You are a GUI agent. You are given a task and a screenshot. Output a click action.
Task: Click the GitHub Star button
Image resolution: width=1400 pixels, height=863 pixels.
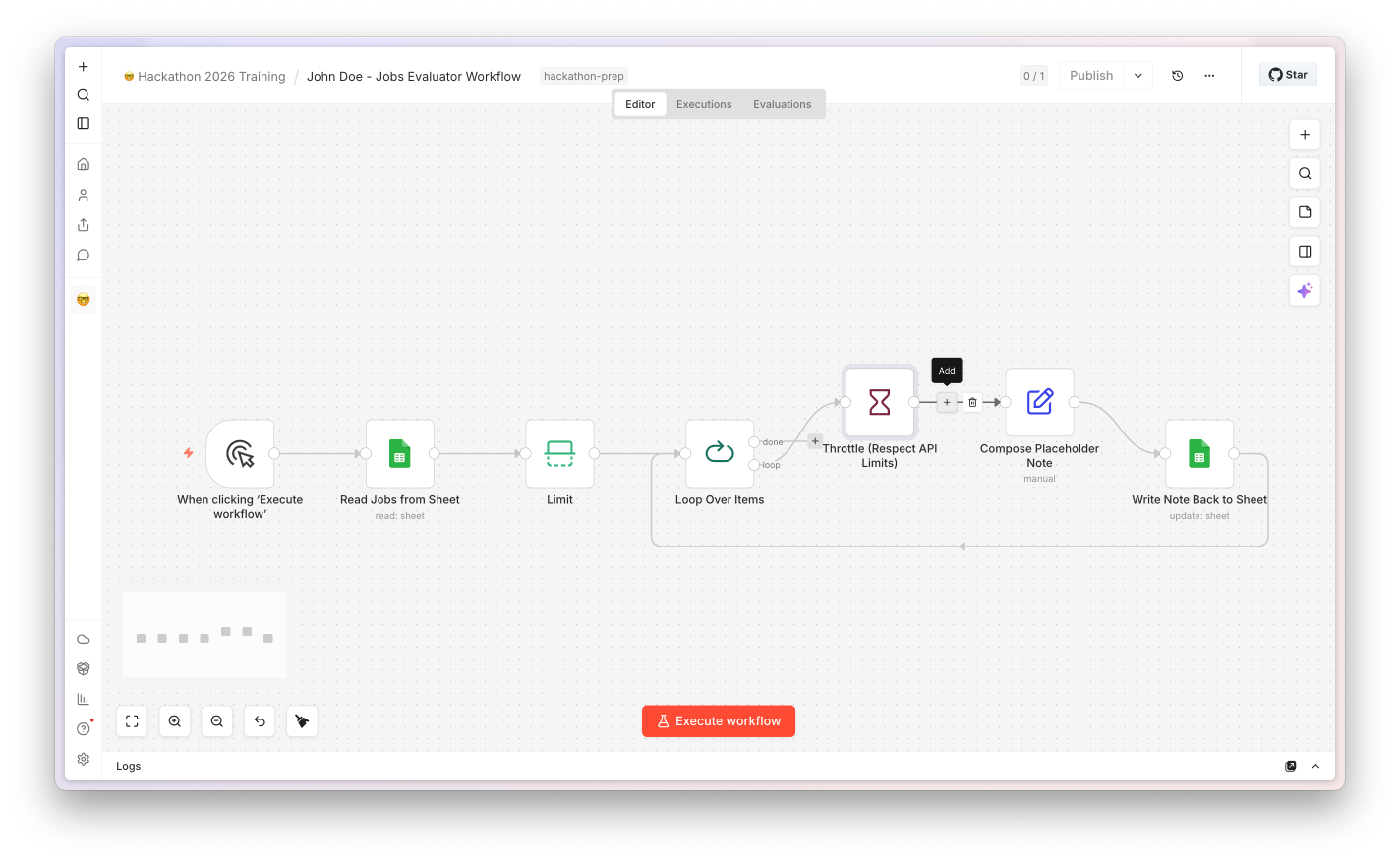1288,75
